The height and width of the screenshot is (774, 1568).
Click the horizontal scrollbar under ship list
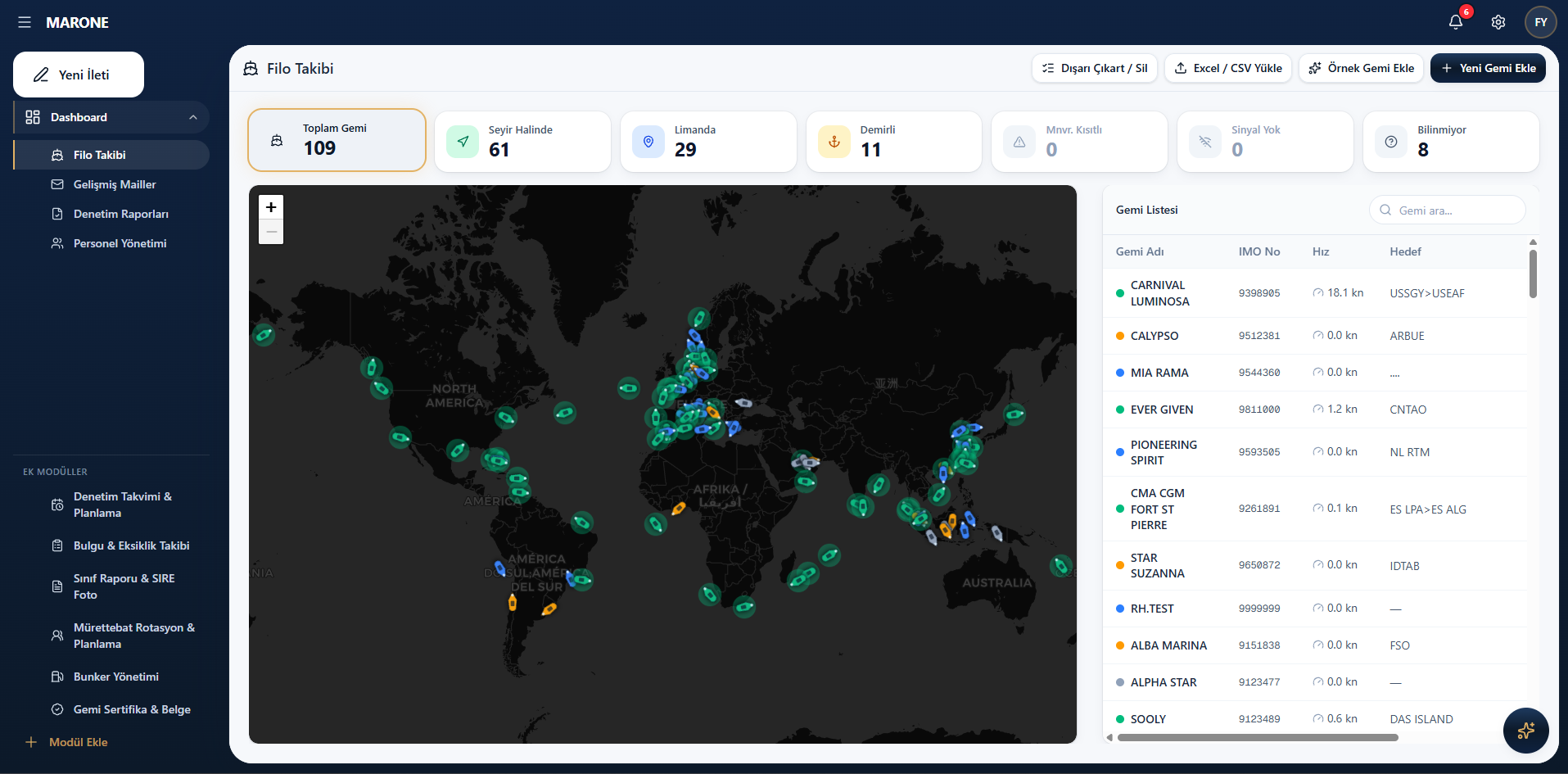coord(1258,737)
